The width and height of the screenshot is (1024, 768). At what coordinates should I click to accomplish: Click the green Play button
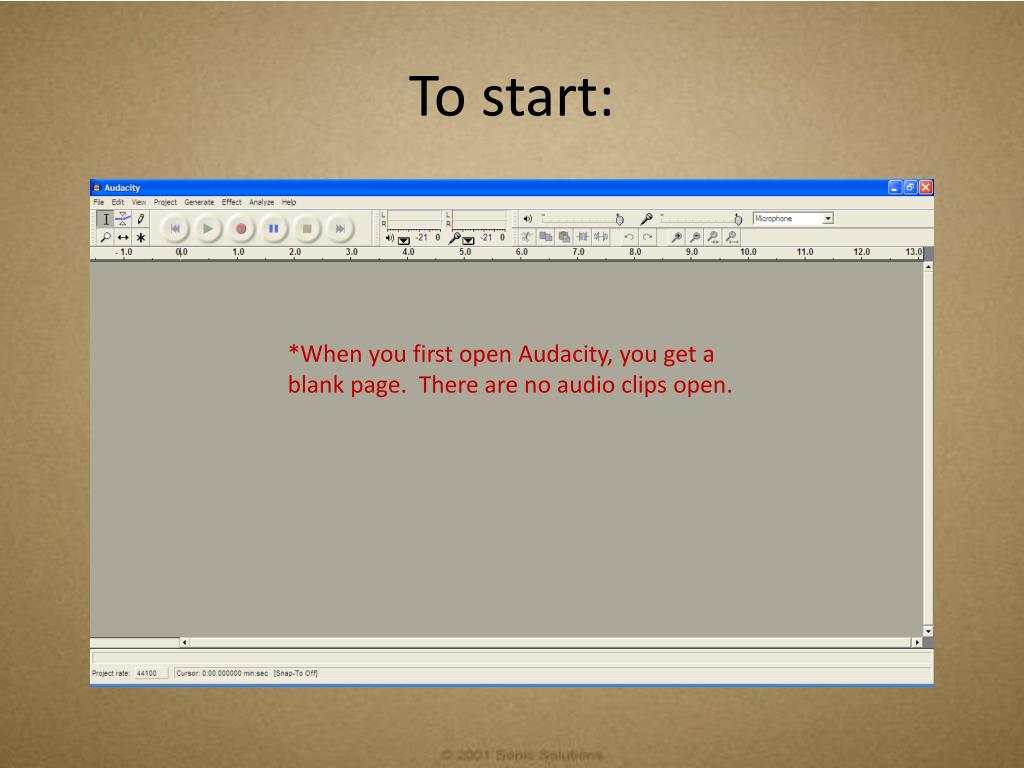(x=208, y=229)
